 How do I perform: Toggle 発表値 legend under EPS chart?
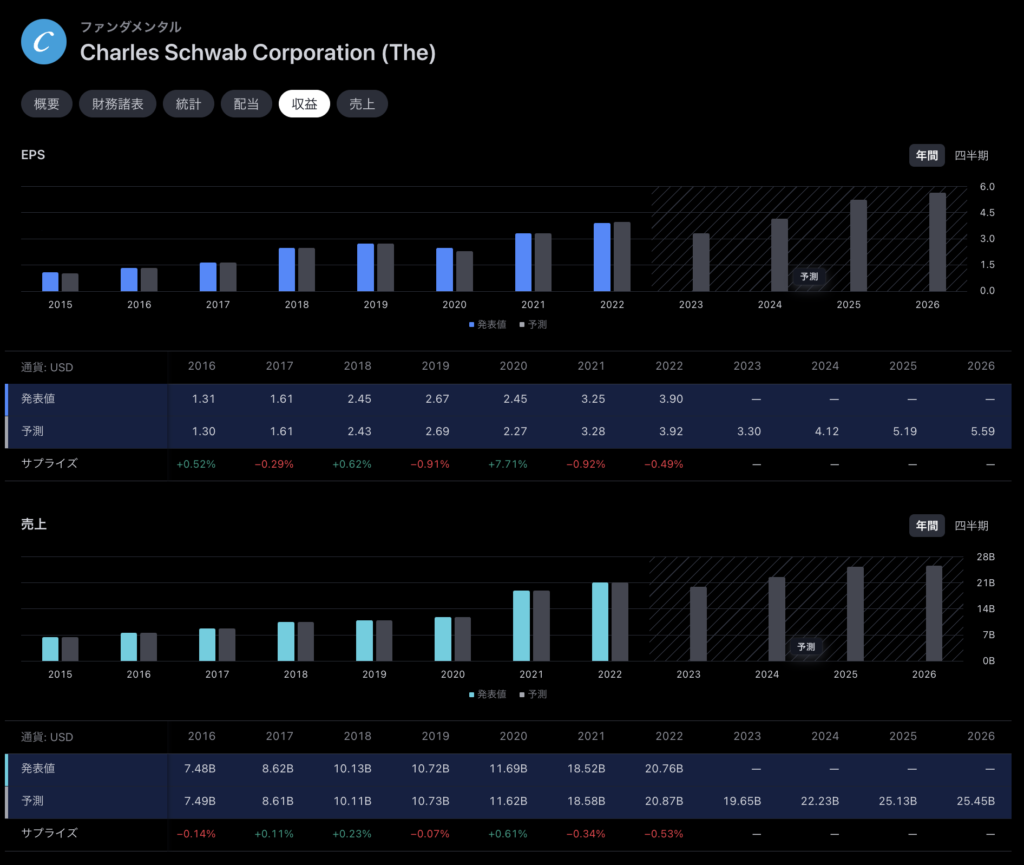coord(487,324)
